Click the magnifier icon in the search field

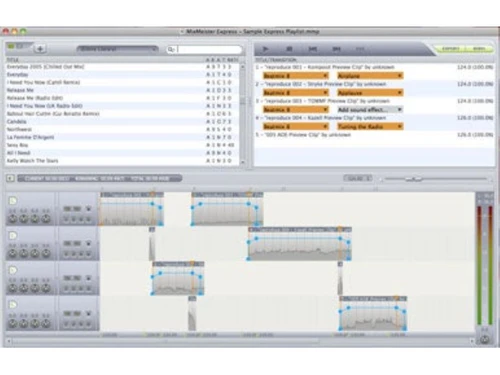click(171, 49)
